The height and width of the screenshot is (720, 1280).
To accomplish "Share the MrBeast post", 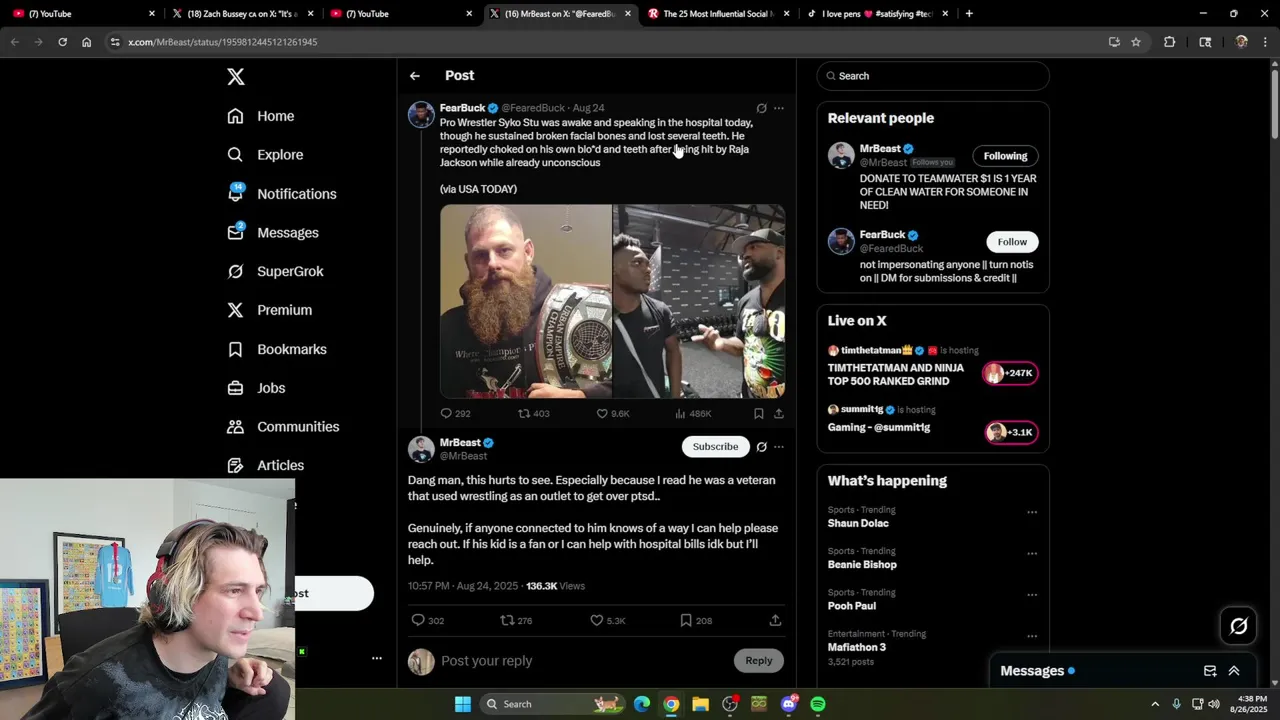I will (x=775, y=621).
